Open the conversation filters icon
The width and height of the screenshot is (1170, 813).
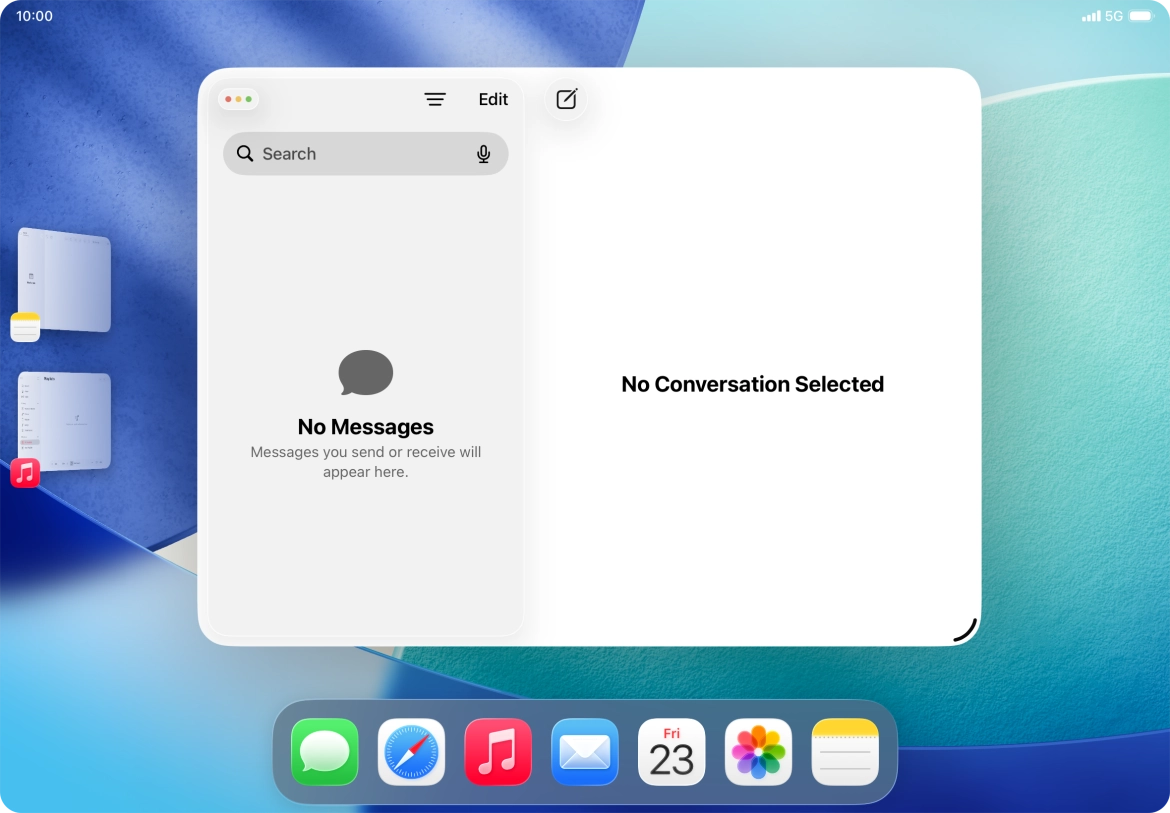click(435, 99)
